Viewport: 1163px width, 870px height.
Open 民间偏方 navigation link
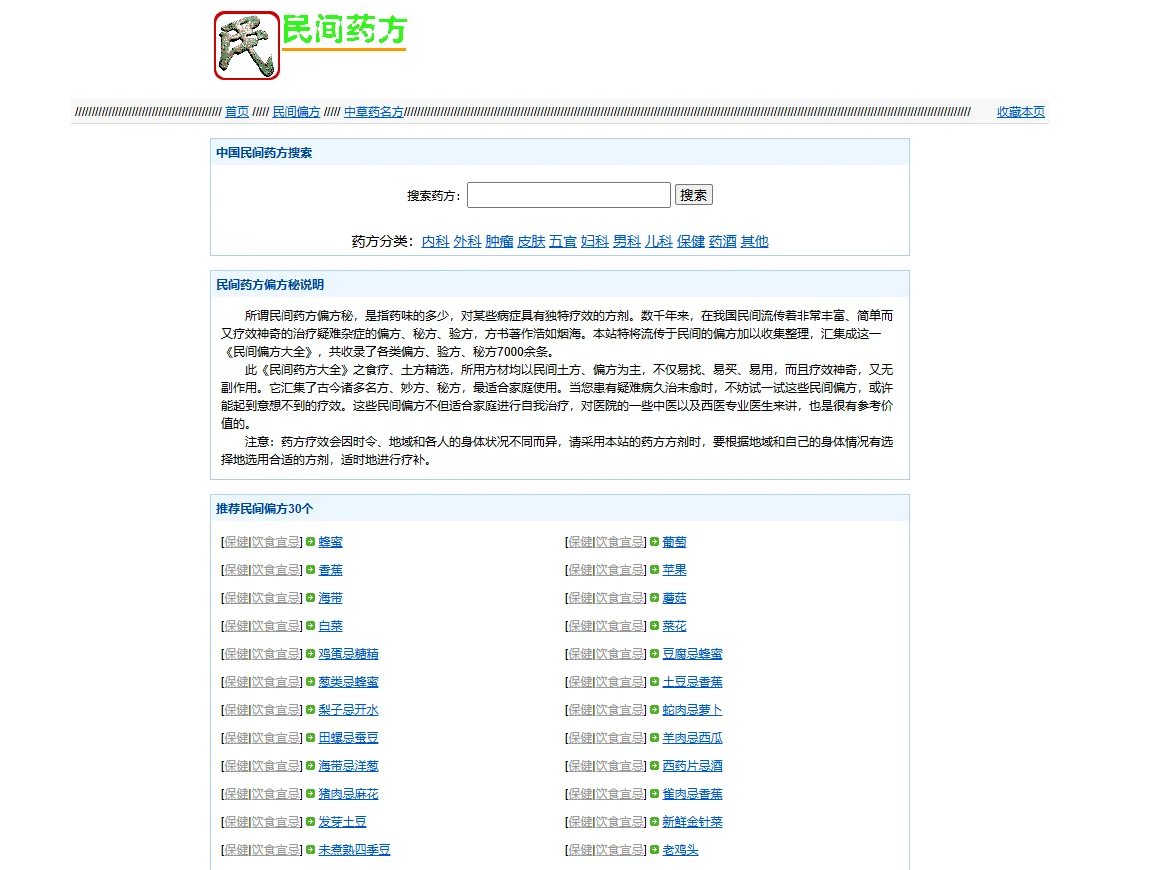(x=296, y=112)
